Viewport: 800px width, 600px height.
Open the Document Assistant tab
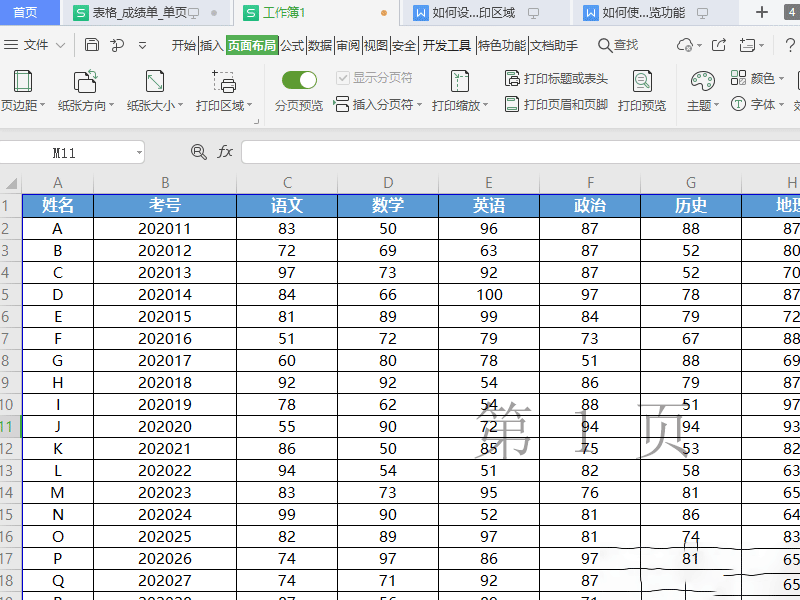[554, 45]
